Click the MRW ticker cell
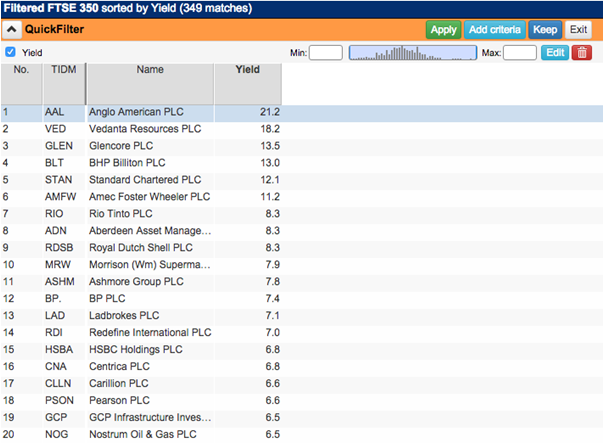603x445 pixels. click(64, 265)
